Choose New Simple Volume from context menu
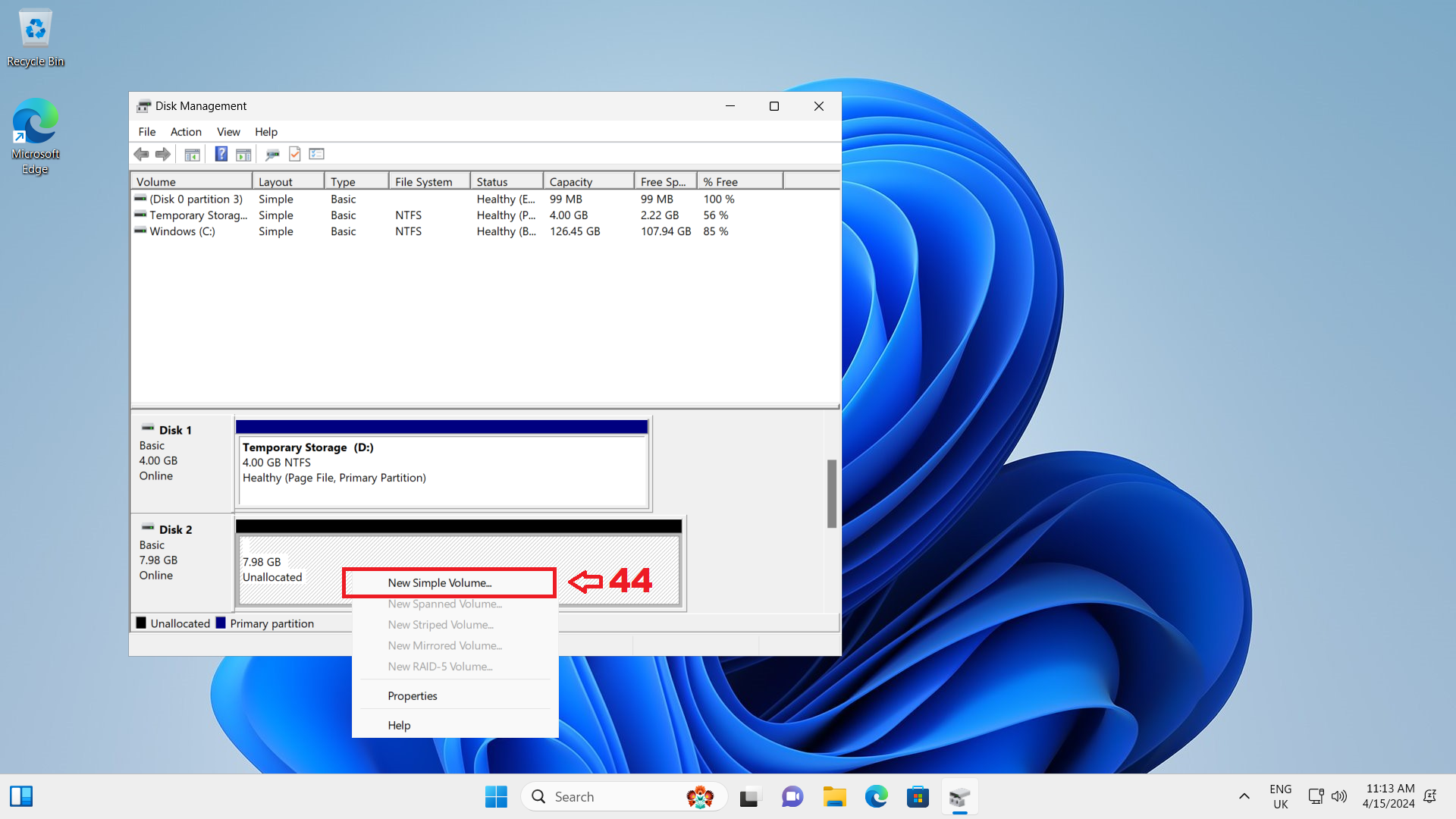1456x819 pixels. pos(440,583)
